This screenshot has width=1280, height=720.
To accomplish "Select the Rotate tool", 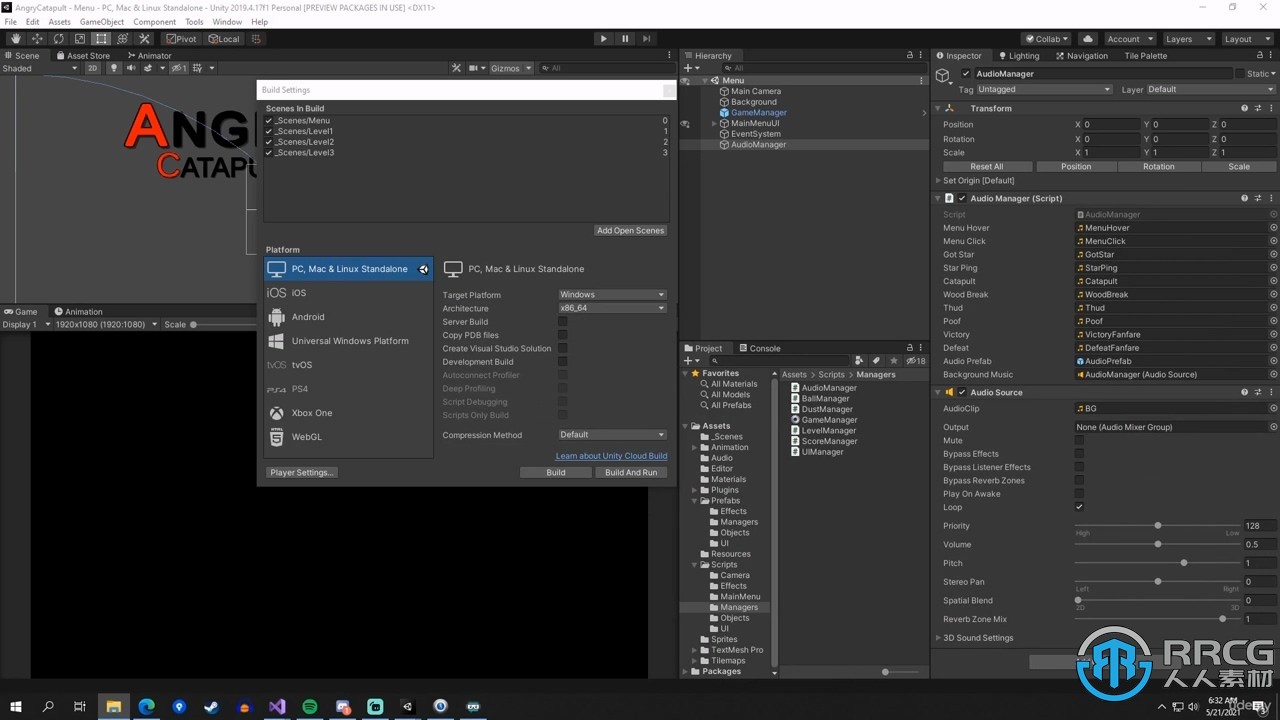I will 59,39.
